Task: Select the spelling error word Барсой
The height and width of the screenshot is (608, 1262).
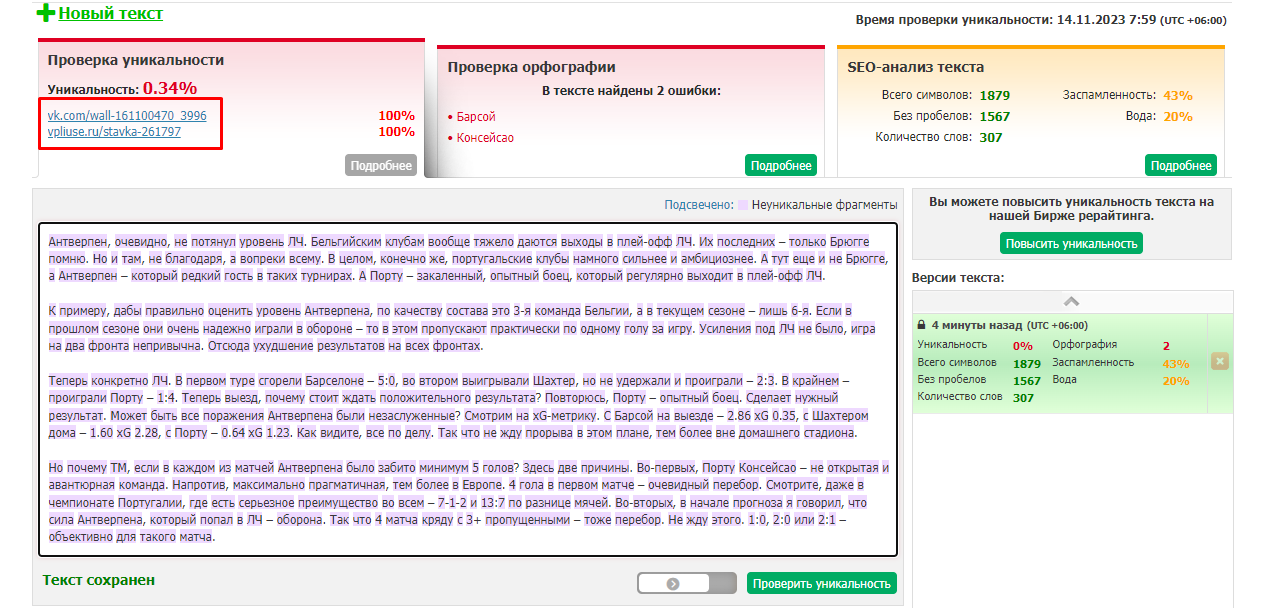Action: [476, 117]
